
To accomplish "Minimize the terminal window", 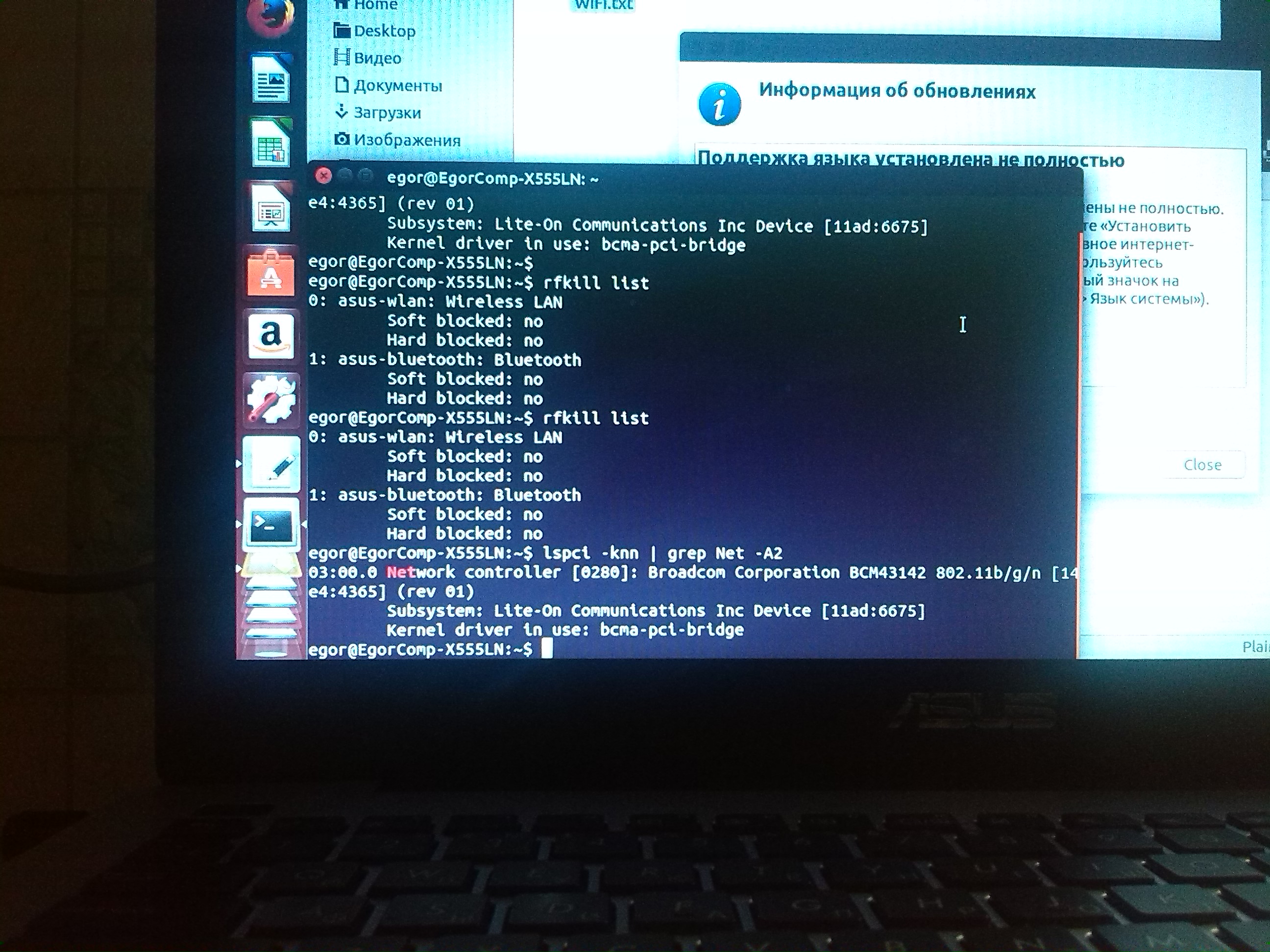I will pos(344,176).
